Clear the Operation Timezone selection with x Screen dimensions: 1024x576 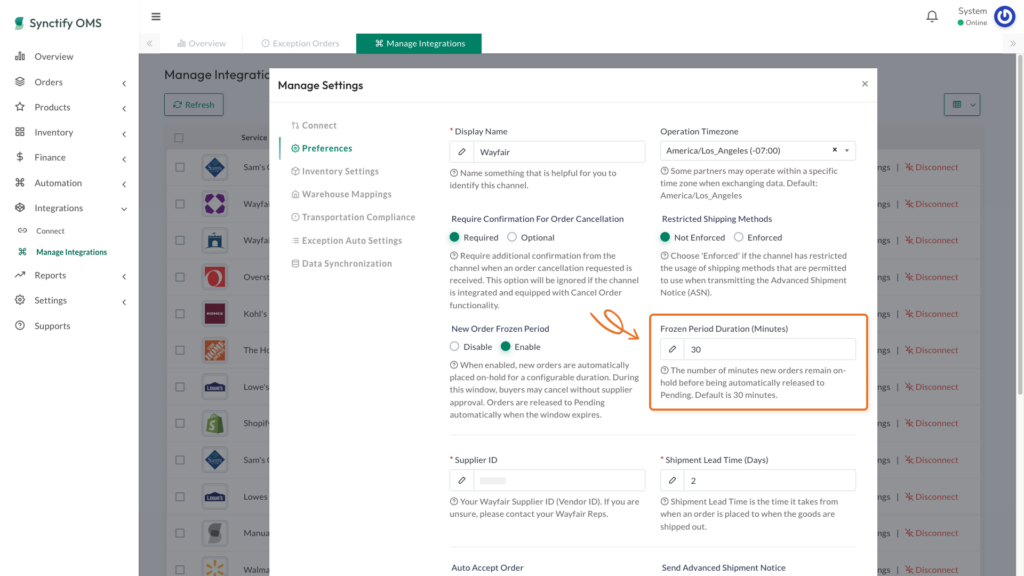click(x=835, y=150)
